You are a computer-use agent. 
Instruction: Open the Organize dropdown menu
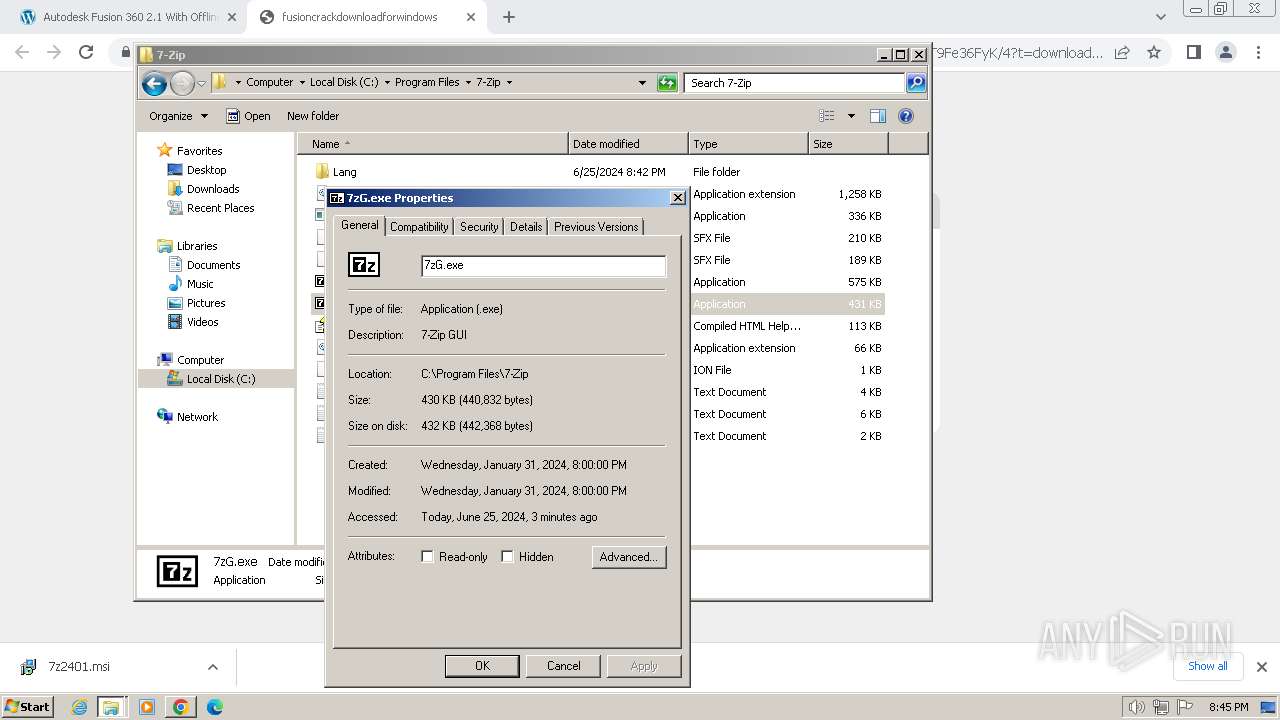[178, 116]
